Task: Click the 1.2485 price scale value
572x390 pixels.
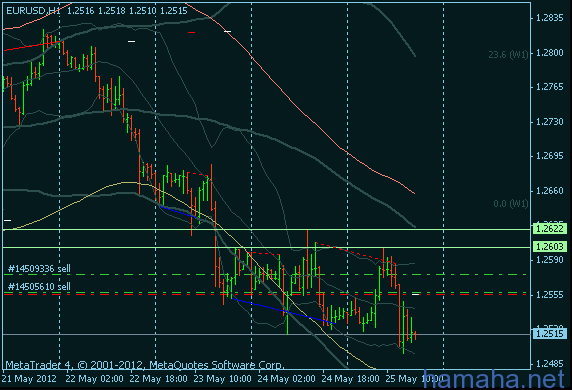Action: [x=550, y=363]
